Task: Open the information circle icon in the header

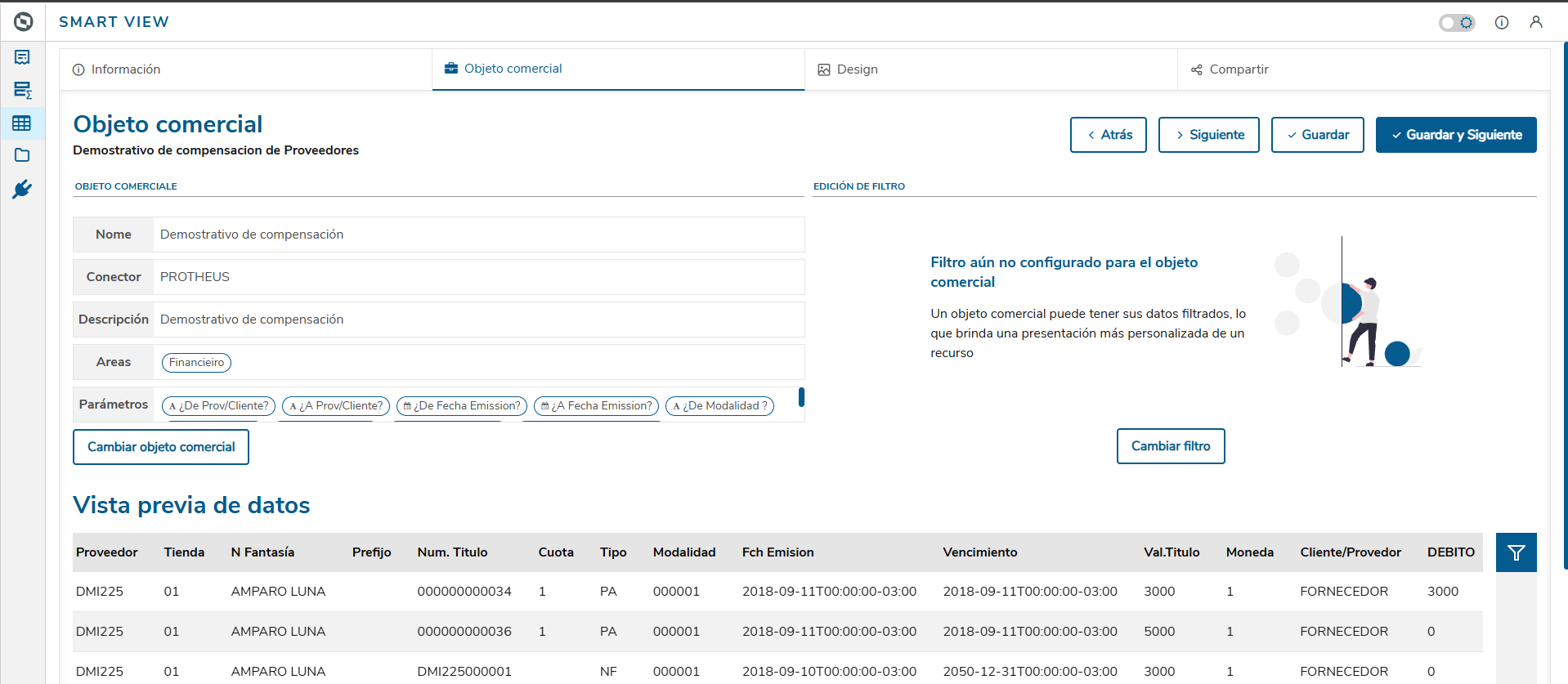Action: coord(1501,23)
